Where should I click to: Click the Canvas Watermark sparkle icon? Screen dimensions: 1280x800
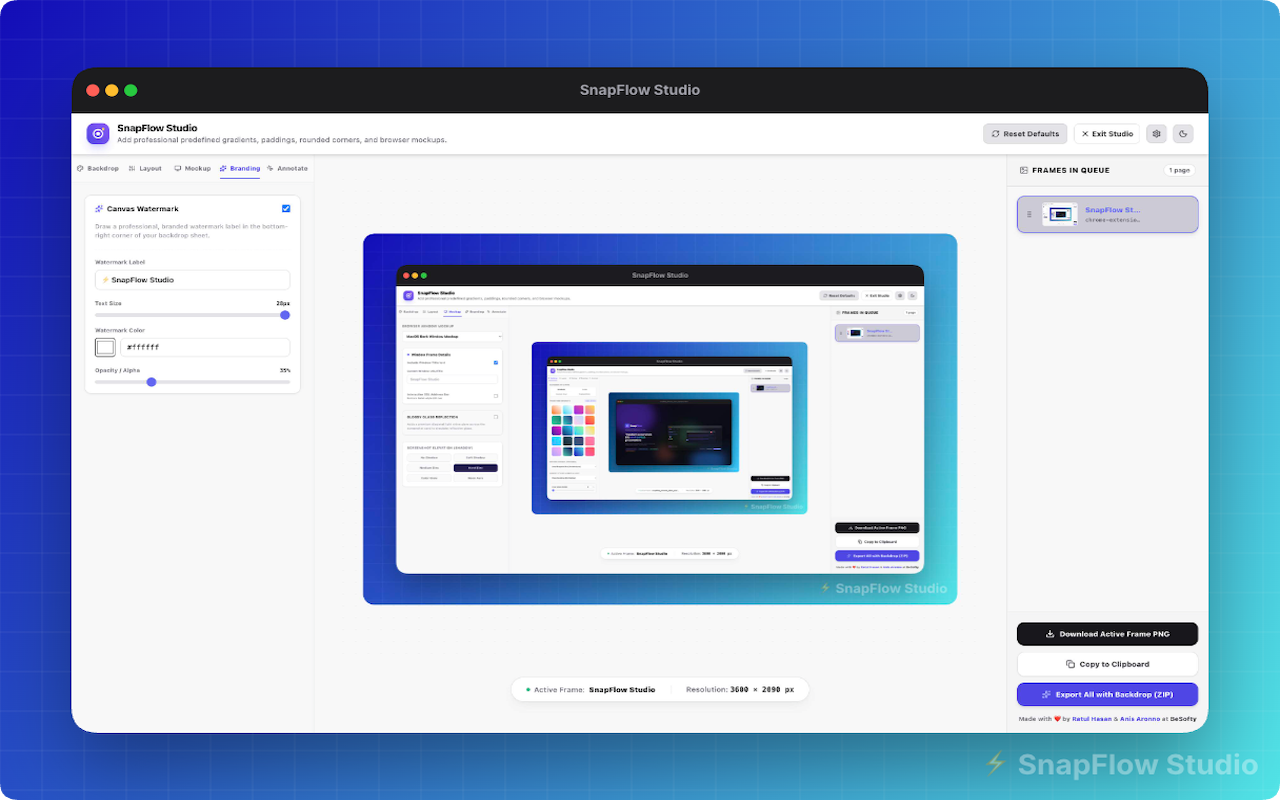(x=99, y=209)
